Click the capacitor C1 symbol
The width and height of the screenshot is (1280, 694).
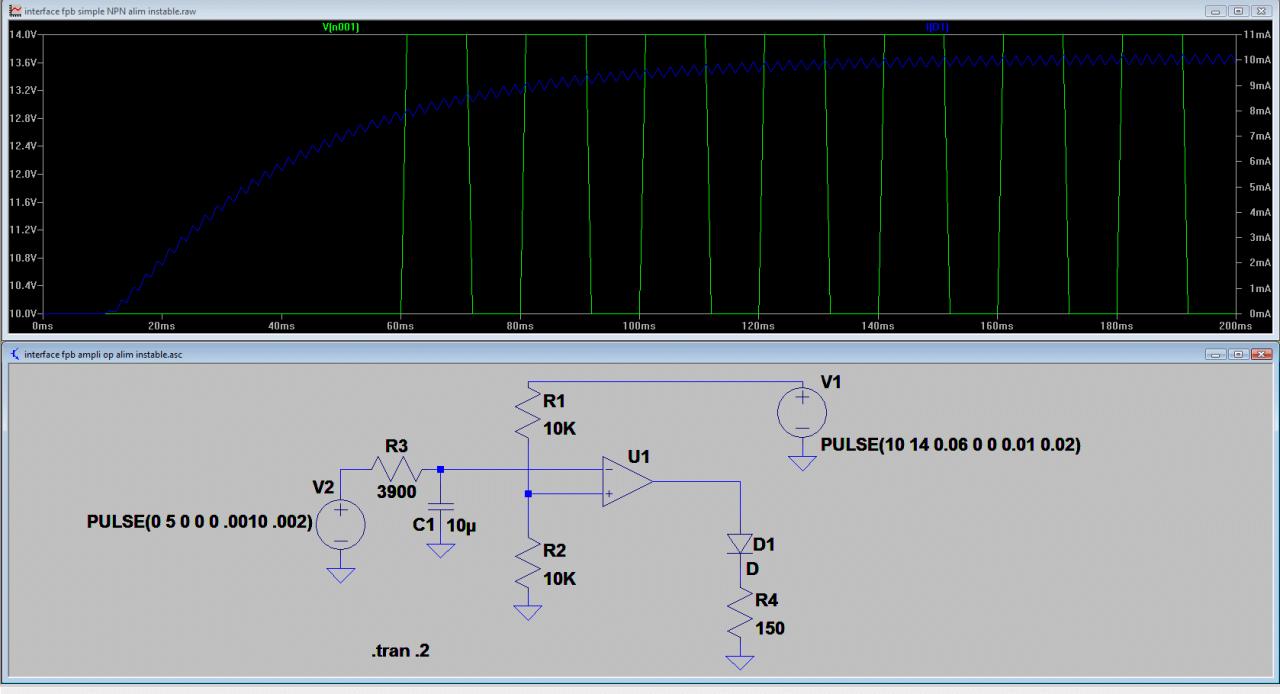pos(440,508)
